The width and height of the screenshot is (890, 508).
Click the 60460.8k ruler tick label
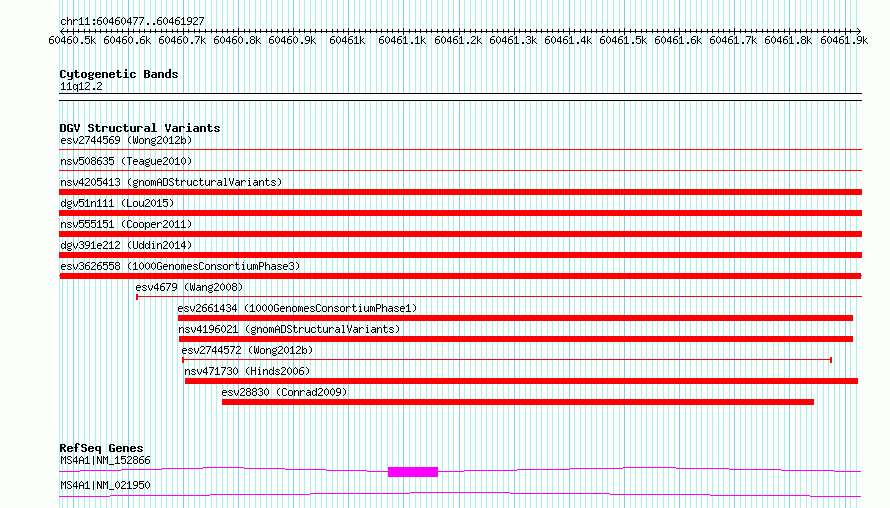(237, 40)
